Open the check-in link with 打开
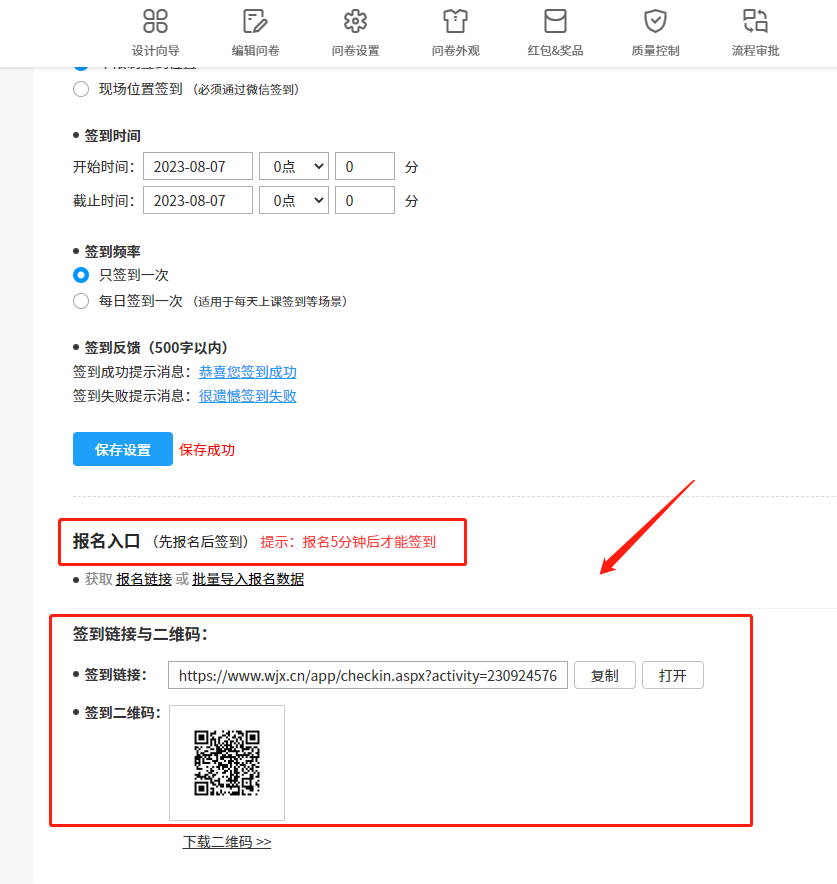This screenshot has height=884, width=837. pos(673,675)
